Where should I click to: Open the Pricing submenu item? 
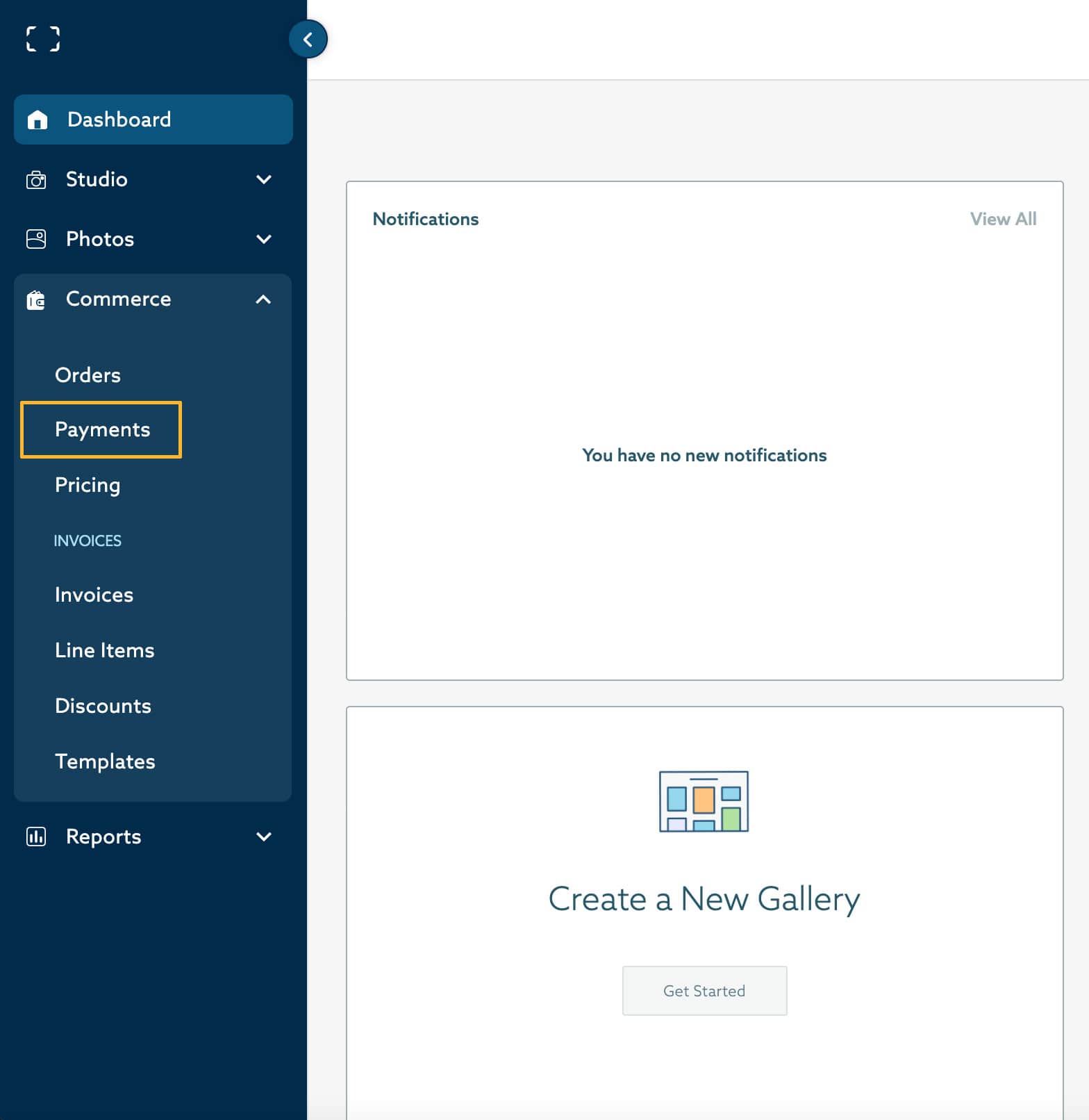pyautogui.click(x=88, y=485)
